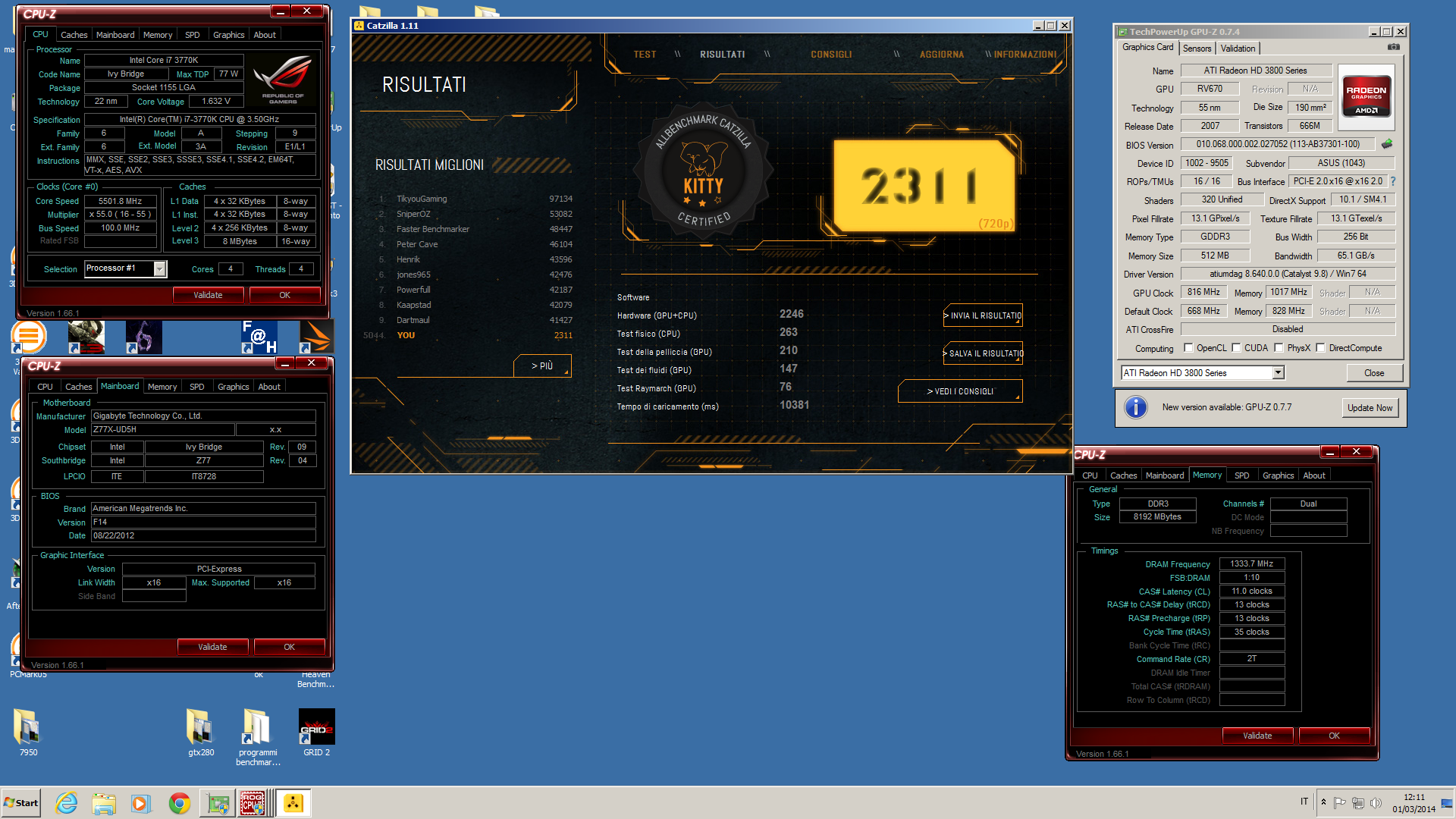Click the network tray icon

[1357, 802]
